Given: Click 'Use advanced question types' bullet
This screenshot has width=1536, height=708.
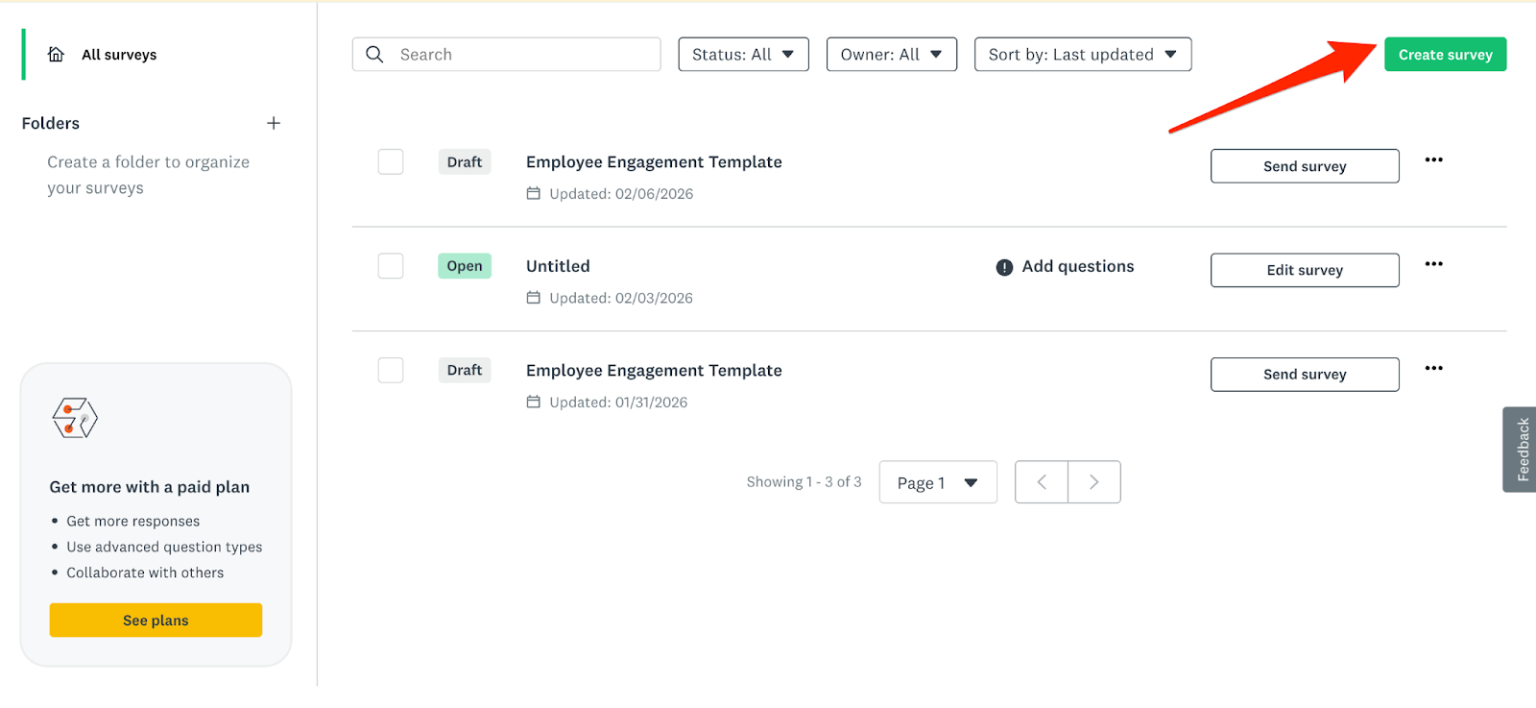Looking at the screenshot, I should coord(164,547).
